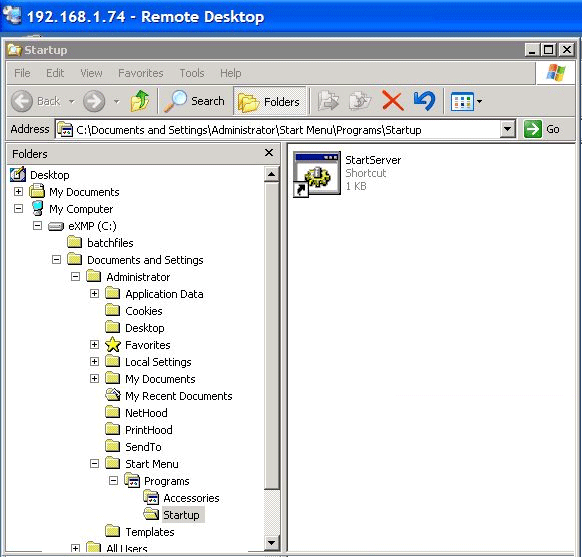Open the Favorites menu
The image size is (582, 557).
coord(141,73)
